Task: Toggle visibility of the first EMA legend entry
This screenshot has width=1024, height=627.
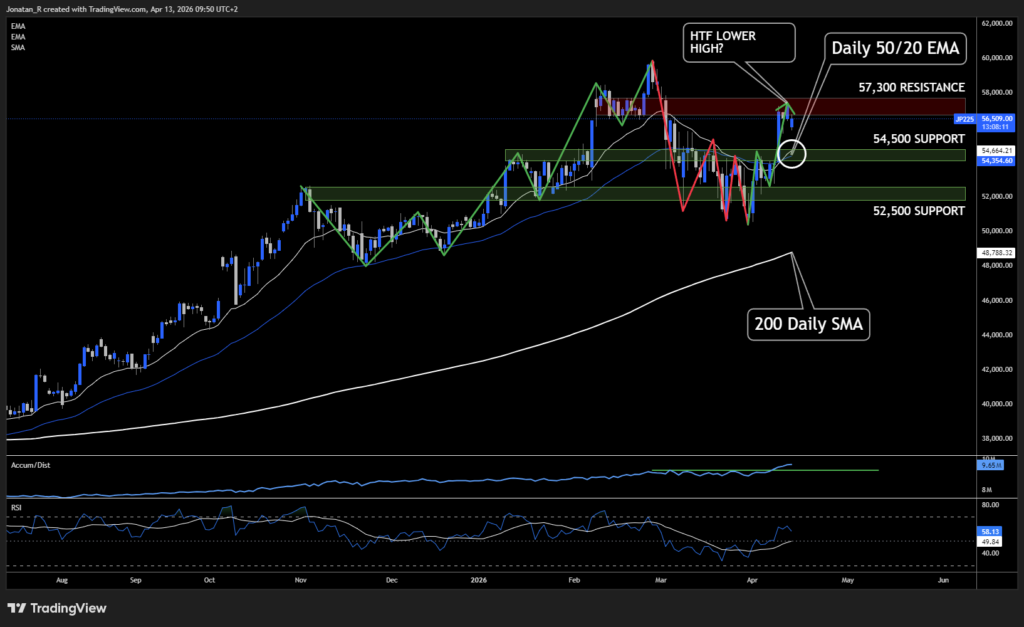Action: 18,27
